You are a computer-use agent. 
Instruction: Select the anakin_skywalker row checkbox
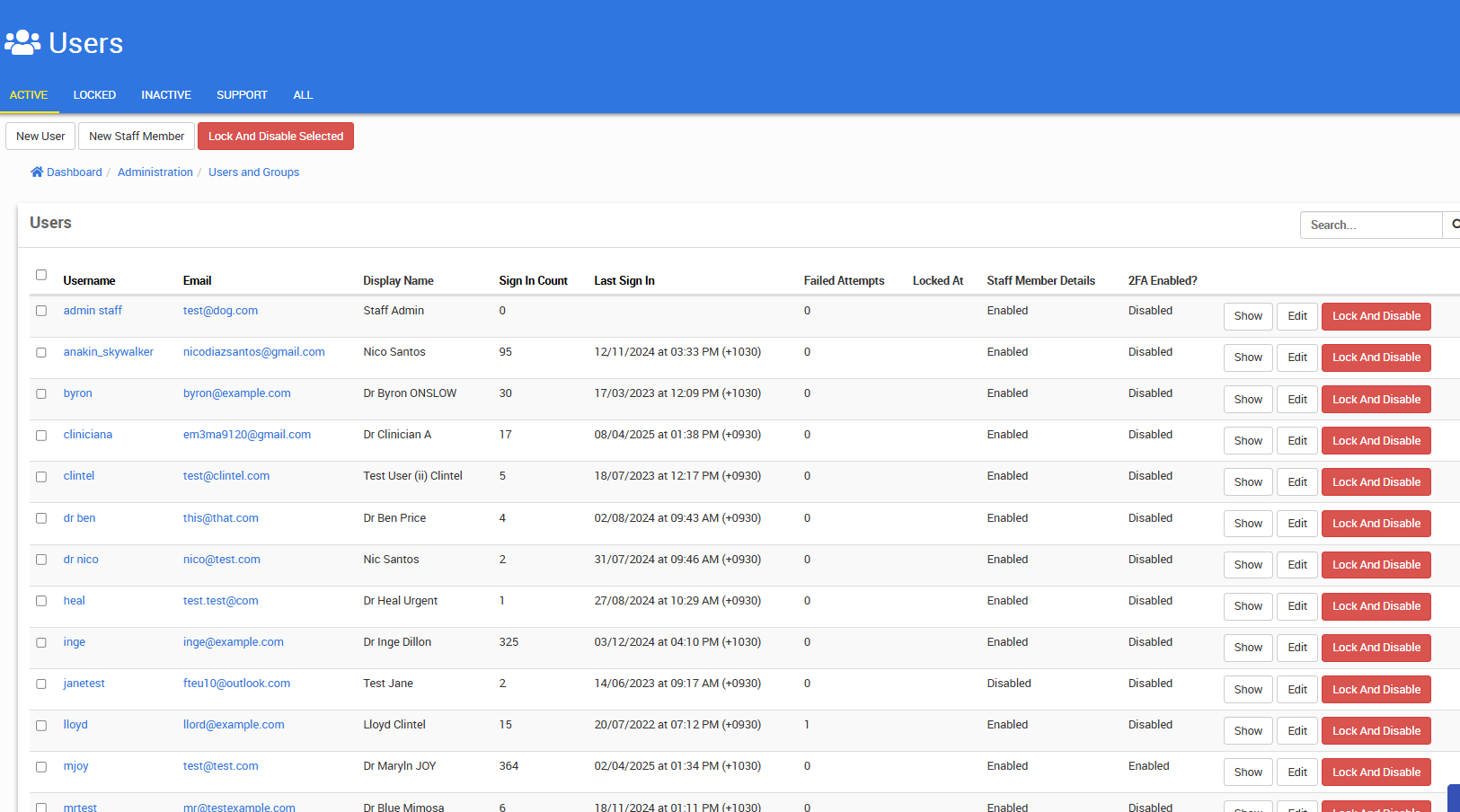click(41, 352)
